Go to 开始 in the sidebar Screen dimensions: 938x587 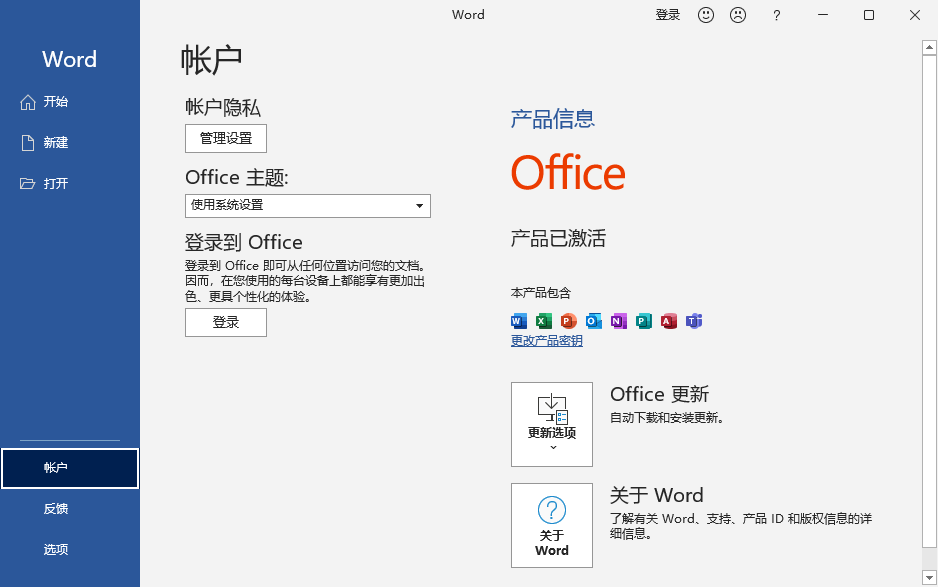click(x=70, y=102)
